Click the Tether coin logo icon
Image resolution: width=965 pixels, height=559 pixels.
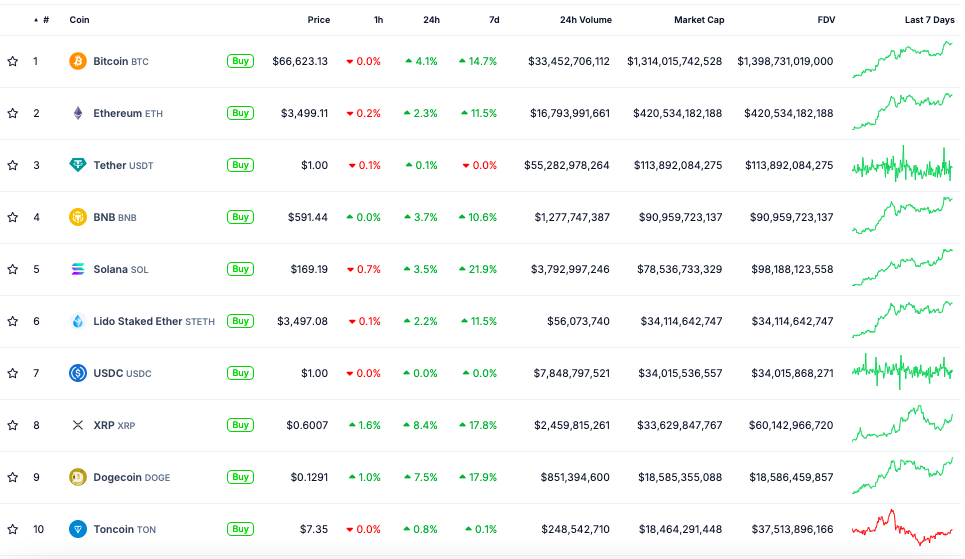point(77,165)
